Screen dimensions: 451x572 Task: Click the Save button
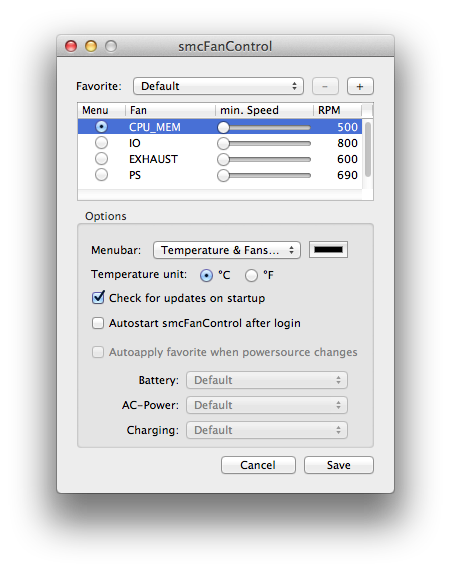pyautogui.click(x=339, y=465)
